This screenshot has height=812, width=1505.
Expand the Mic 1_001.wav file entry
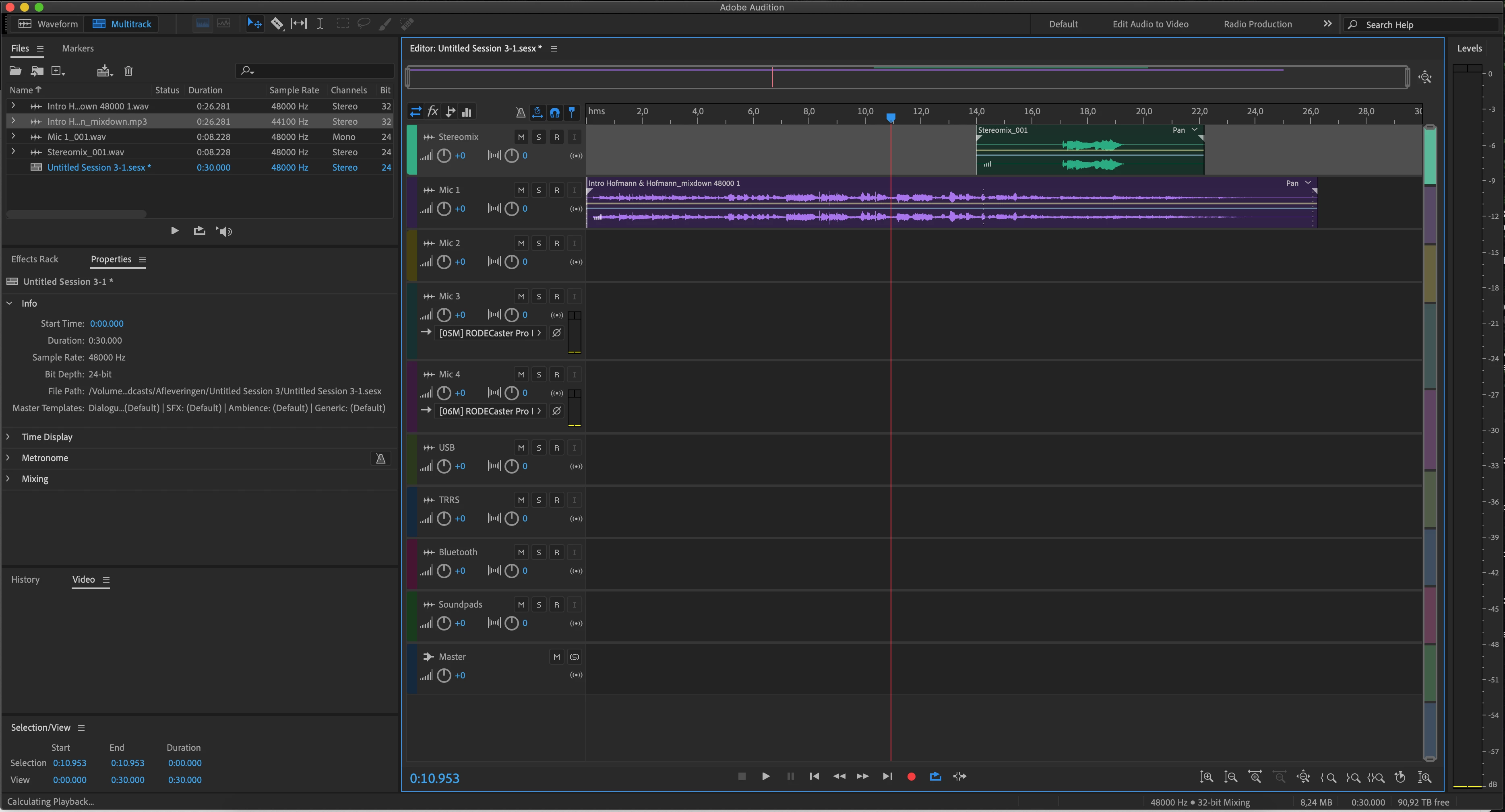click(x=13, y=136)
